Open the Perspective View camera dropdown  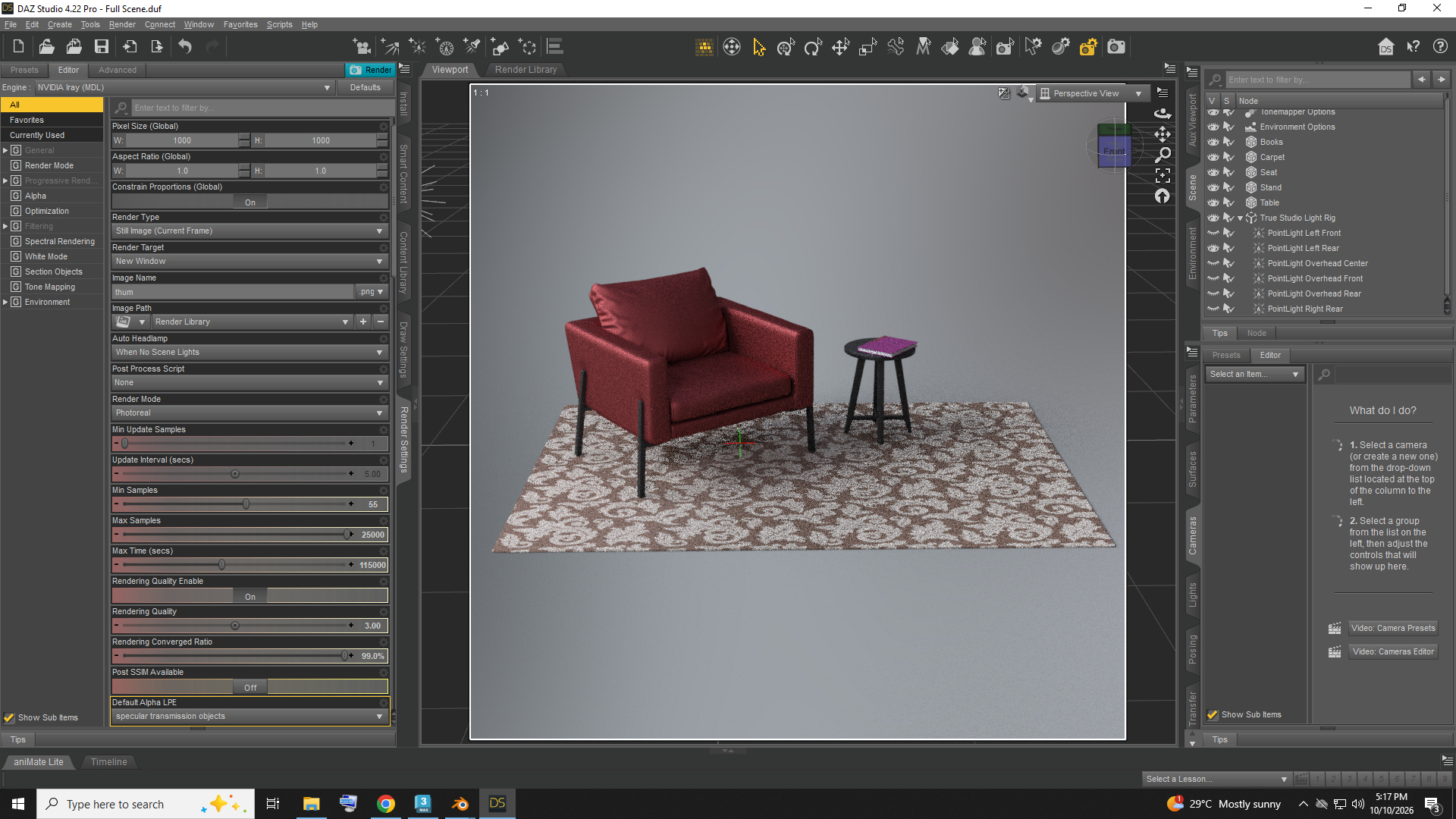pos(1091,93)
